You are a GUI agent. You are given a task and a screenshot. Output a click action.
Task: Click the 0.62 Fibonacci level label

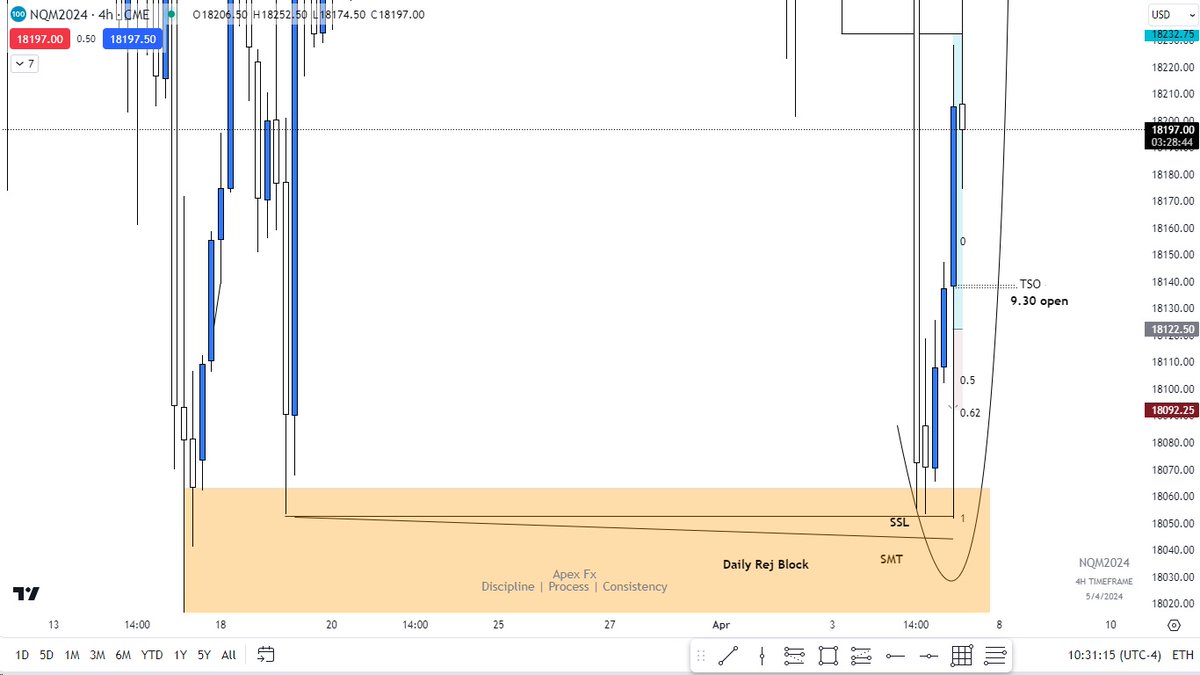[970, 413]
